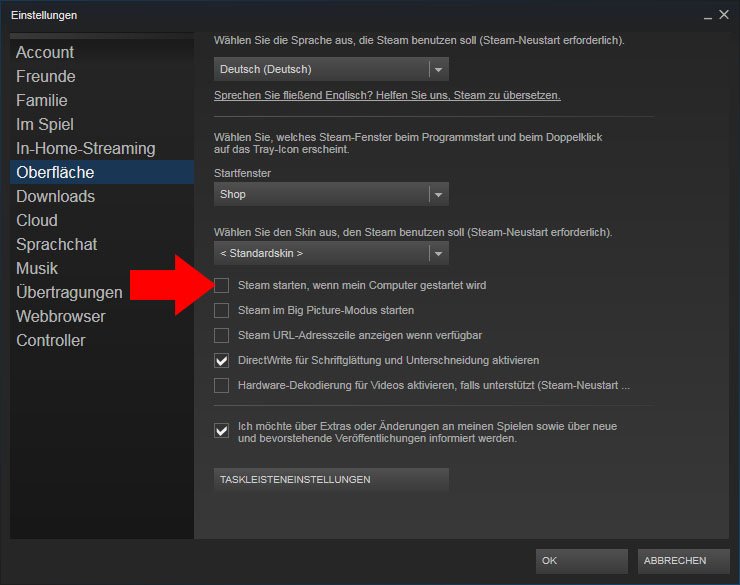
Task: Uncheck DirectWrite für Schriftglättung checkbox
Action: [221, 360]
